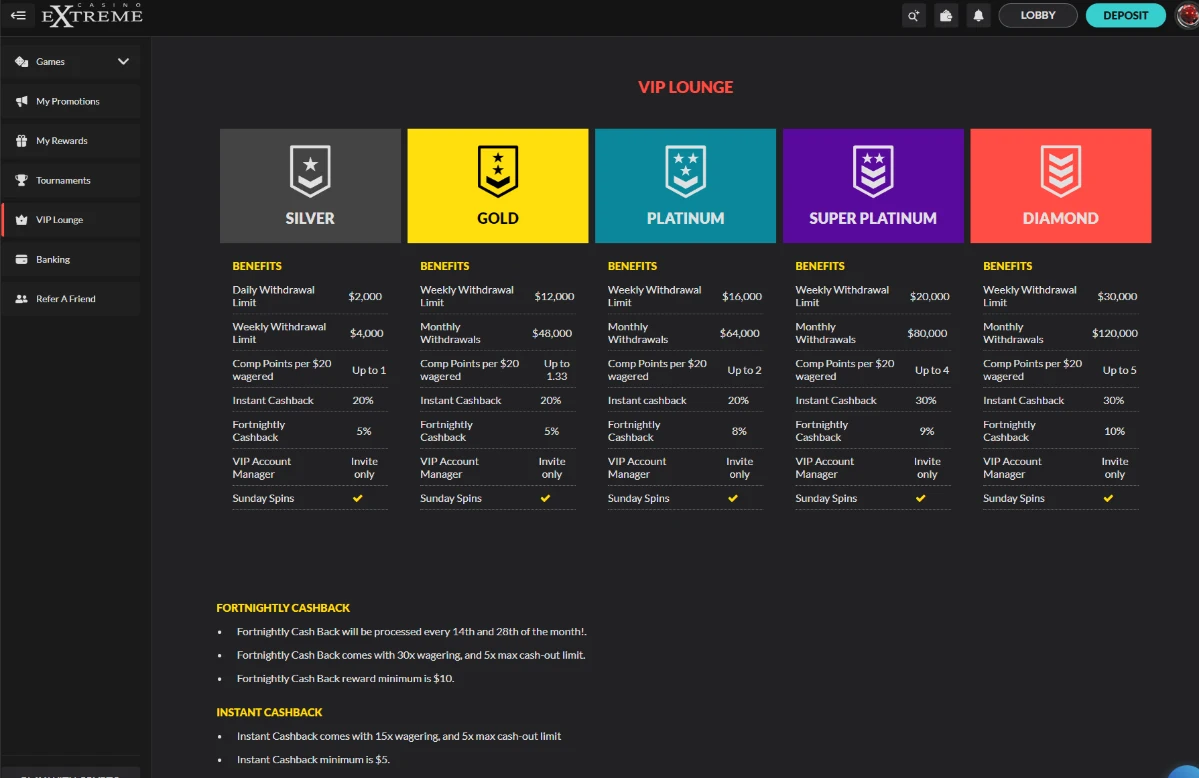Image resolution: width=1199 pixels, height=778 pixels.
Task: Click Super Platinum fortnightly cashback 9%
Action: coord(927,431)
